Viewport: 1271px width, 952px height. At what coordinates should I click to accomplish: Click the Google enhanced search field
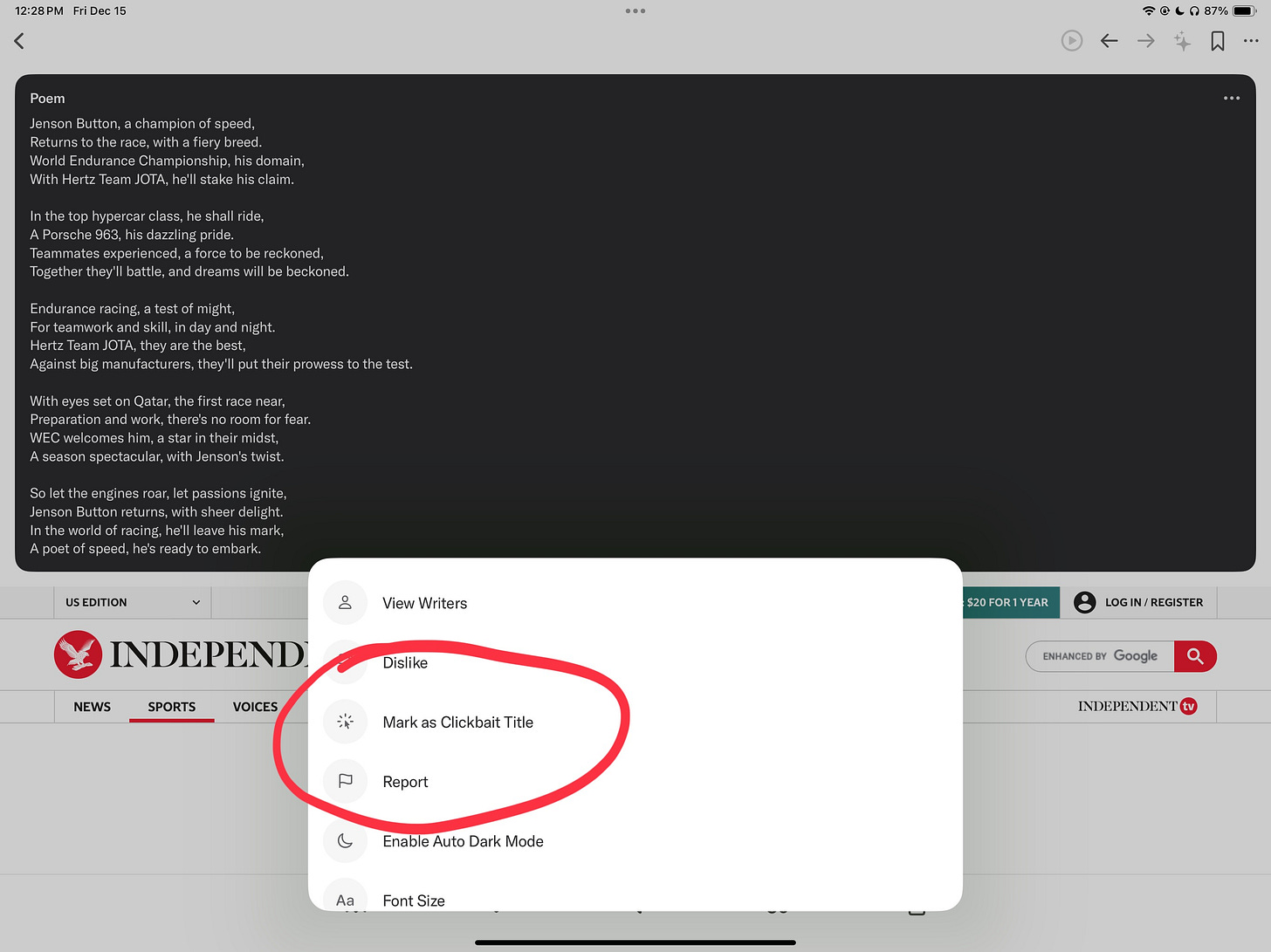(x=1100, y=656)
